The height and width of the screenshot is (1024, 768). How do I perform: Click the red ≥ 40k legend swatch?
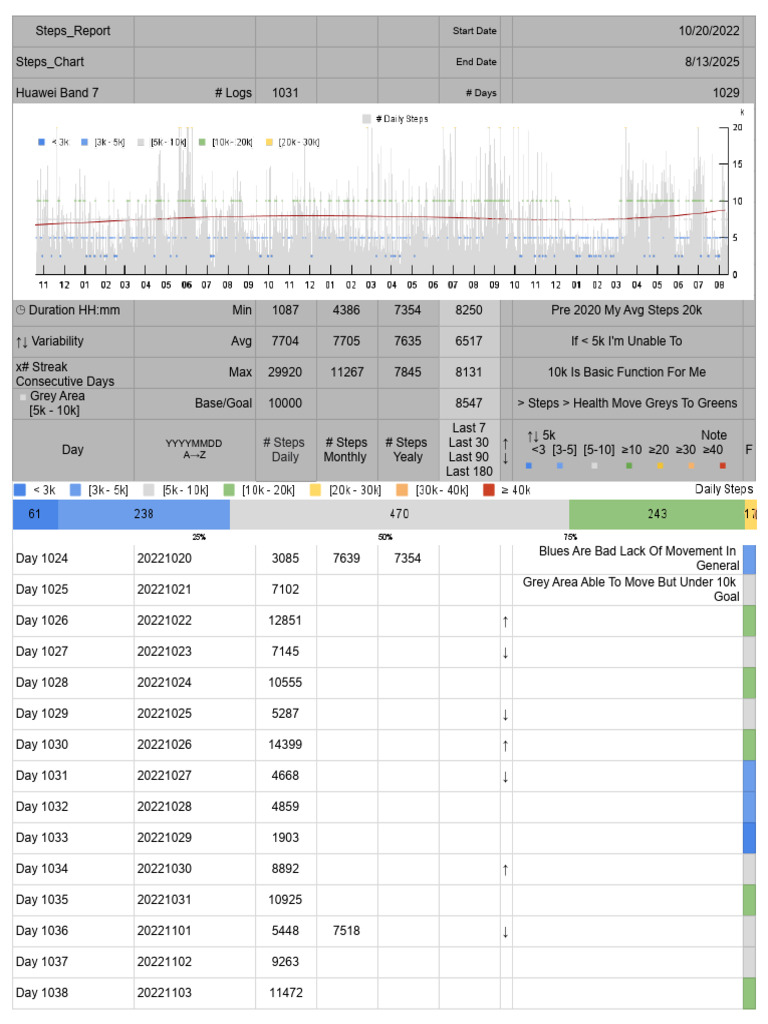488,490
